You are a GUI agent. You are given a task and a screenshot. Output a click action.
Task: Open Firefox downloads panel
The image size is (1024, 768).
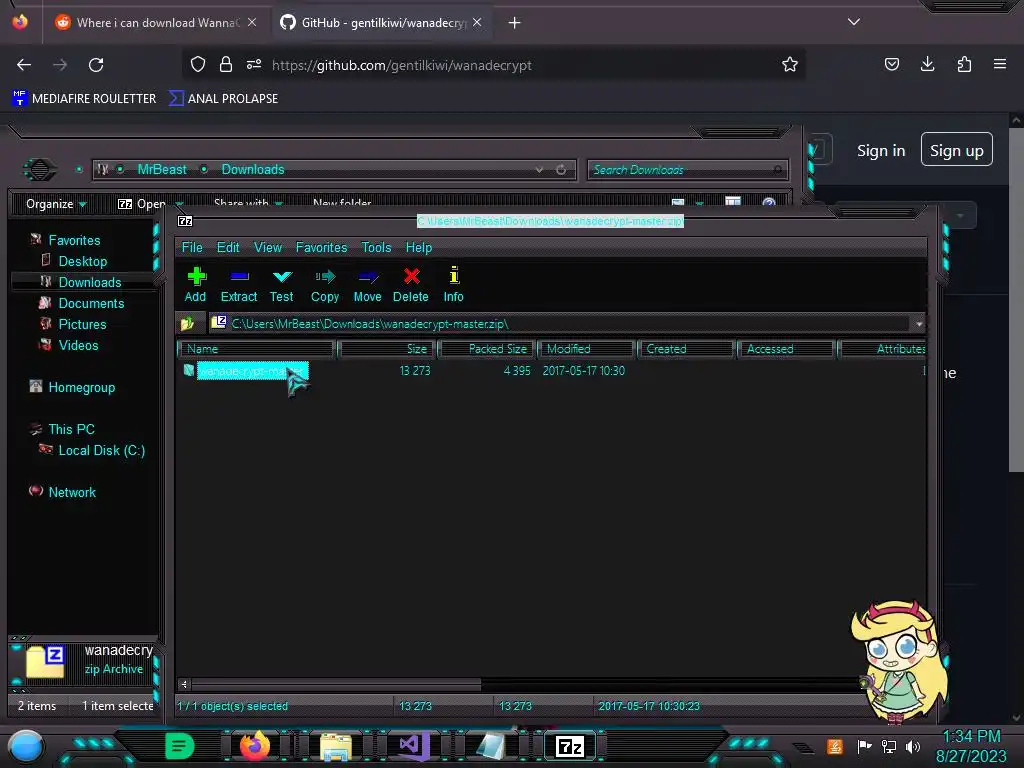[x=927, y=64]
